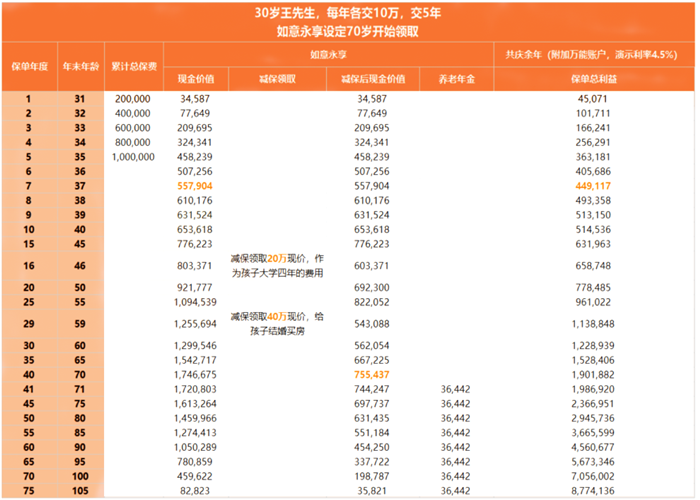Click cash value '1,720,803'

tap(195, 389)
